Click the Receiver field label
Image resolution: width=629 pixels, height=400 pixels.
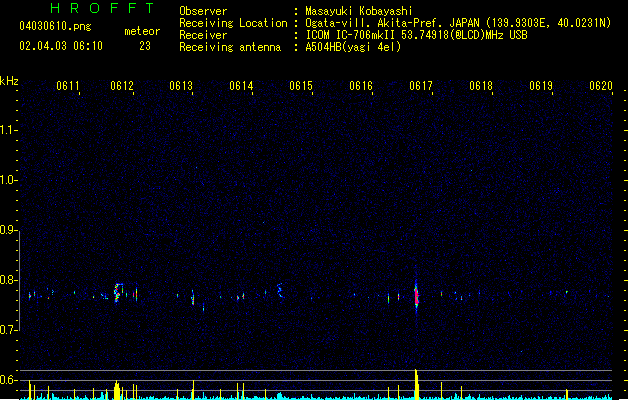click(x=203, y=35)
